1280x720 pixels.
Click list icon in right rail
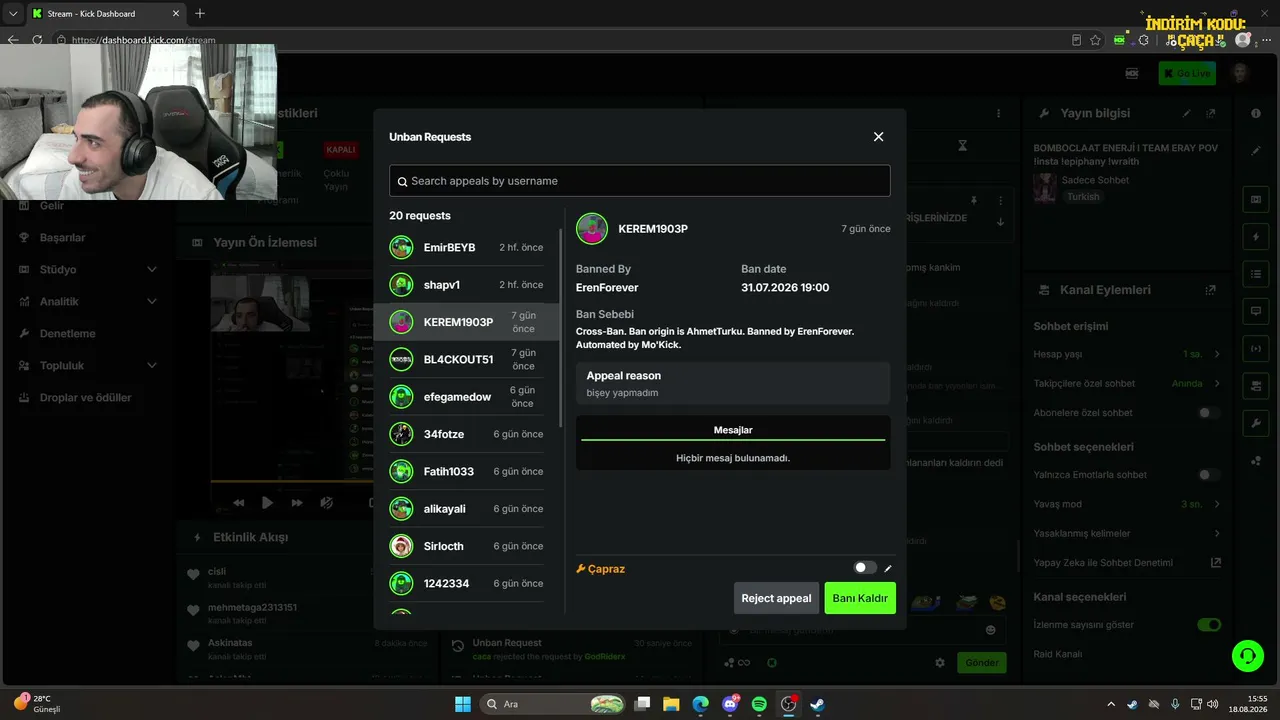[x=1256, y=274]
